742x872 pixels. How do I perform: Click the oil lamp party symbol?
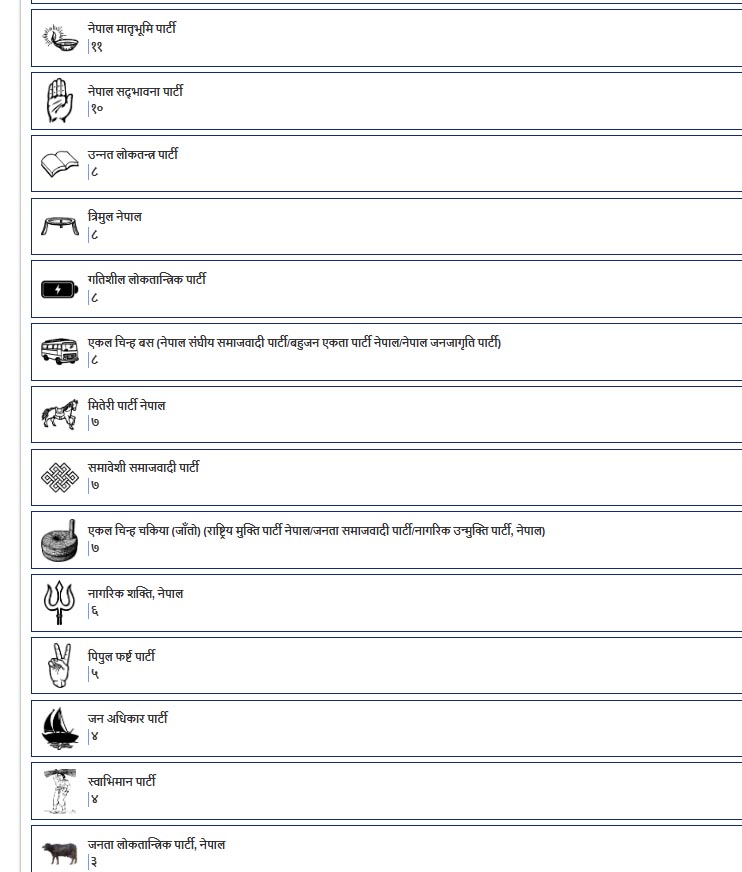click(x=59, y=38)
